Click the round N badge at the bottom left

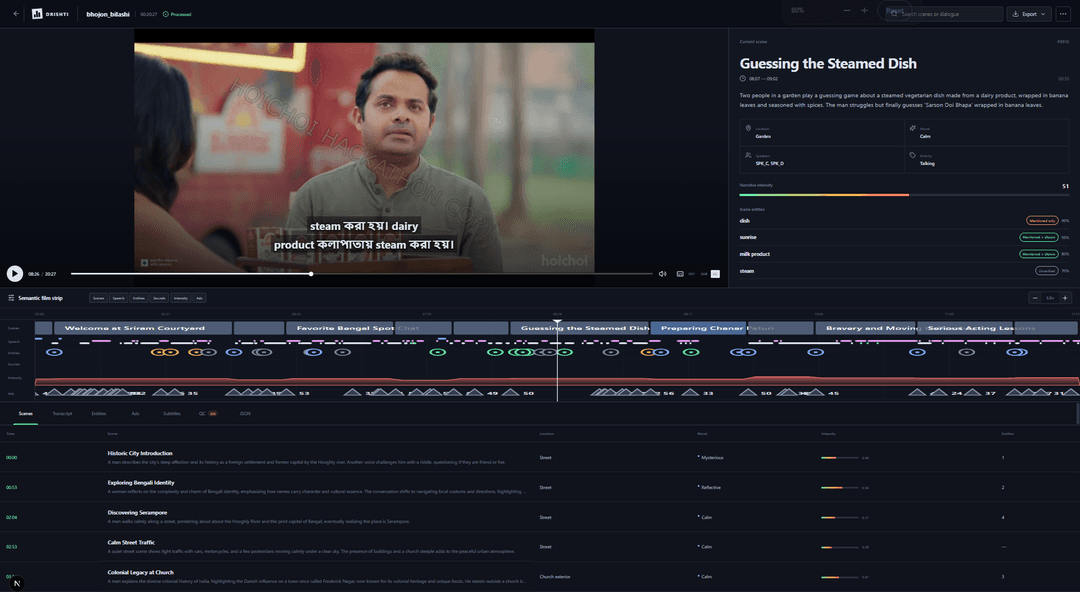click(17, 583)
